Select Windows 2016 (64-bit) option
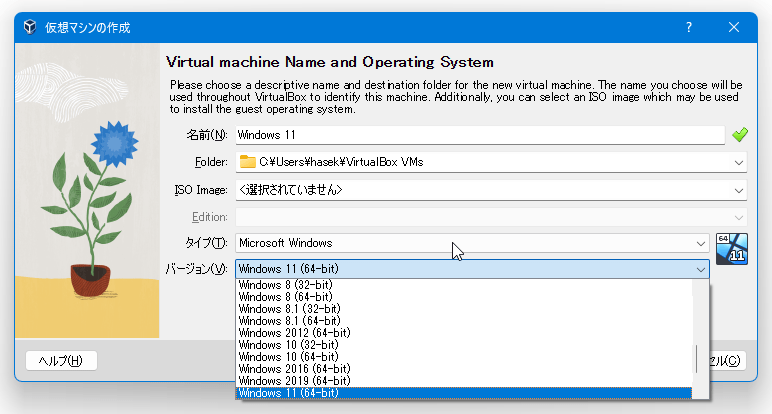The height and width of the screenshot is (414, 772). 464,369
